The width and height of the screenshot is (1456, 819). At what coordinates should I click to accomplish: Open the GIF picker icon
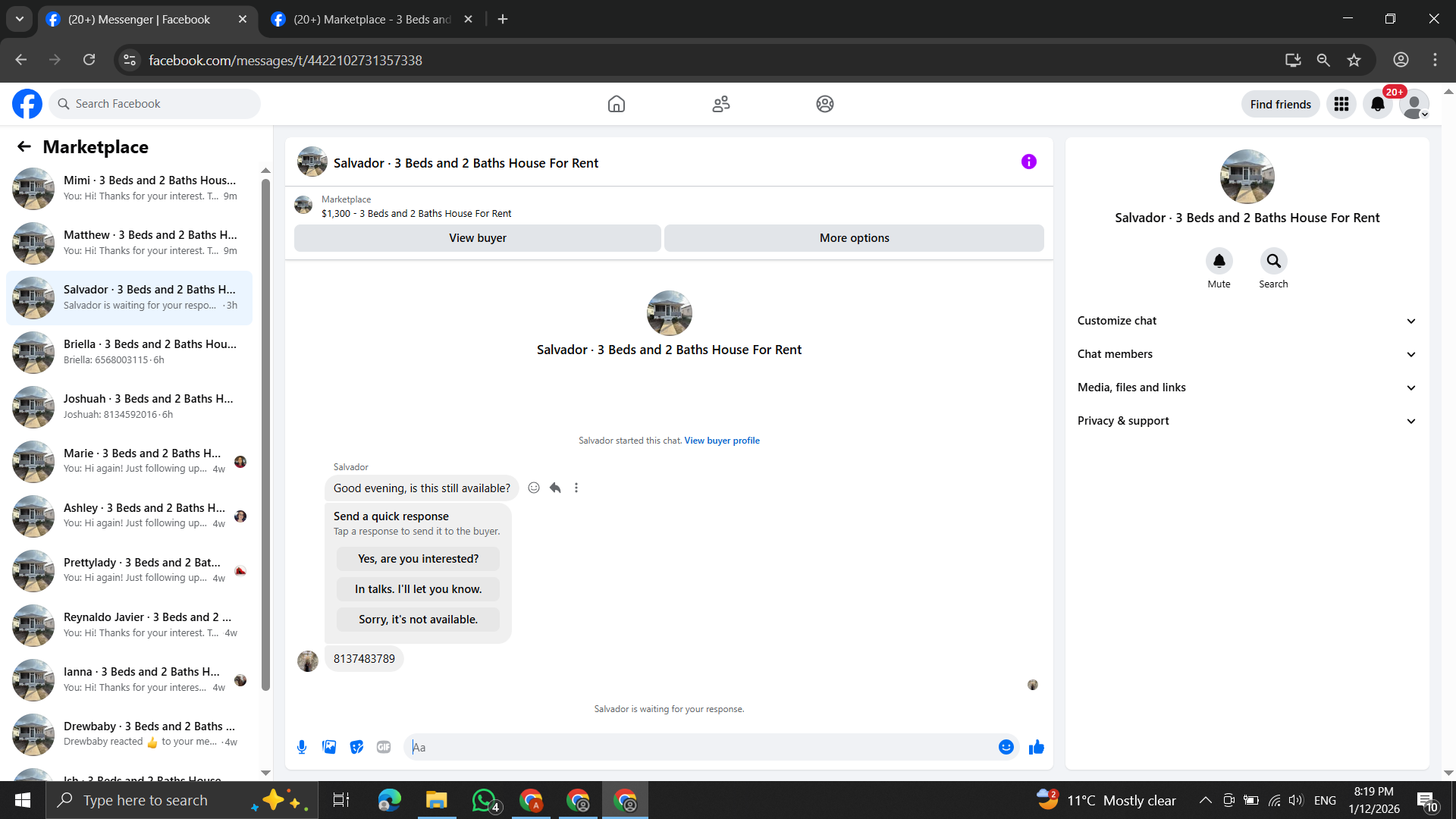pos(384,747)
